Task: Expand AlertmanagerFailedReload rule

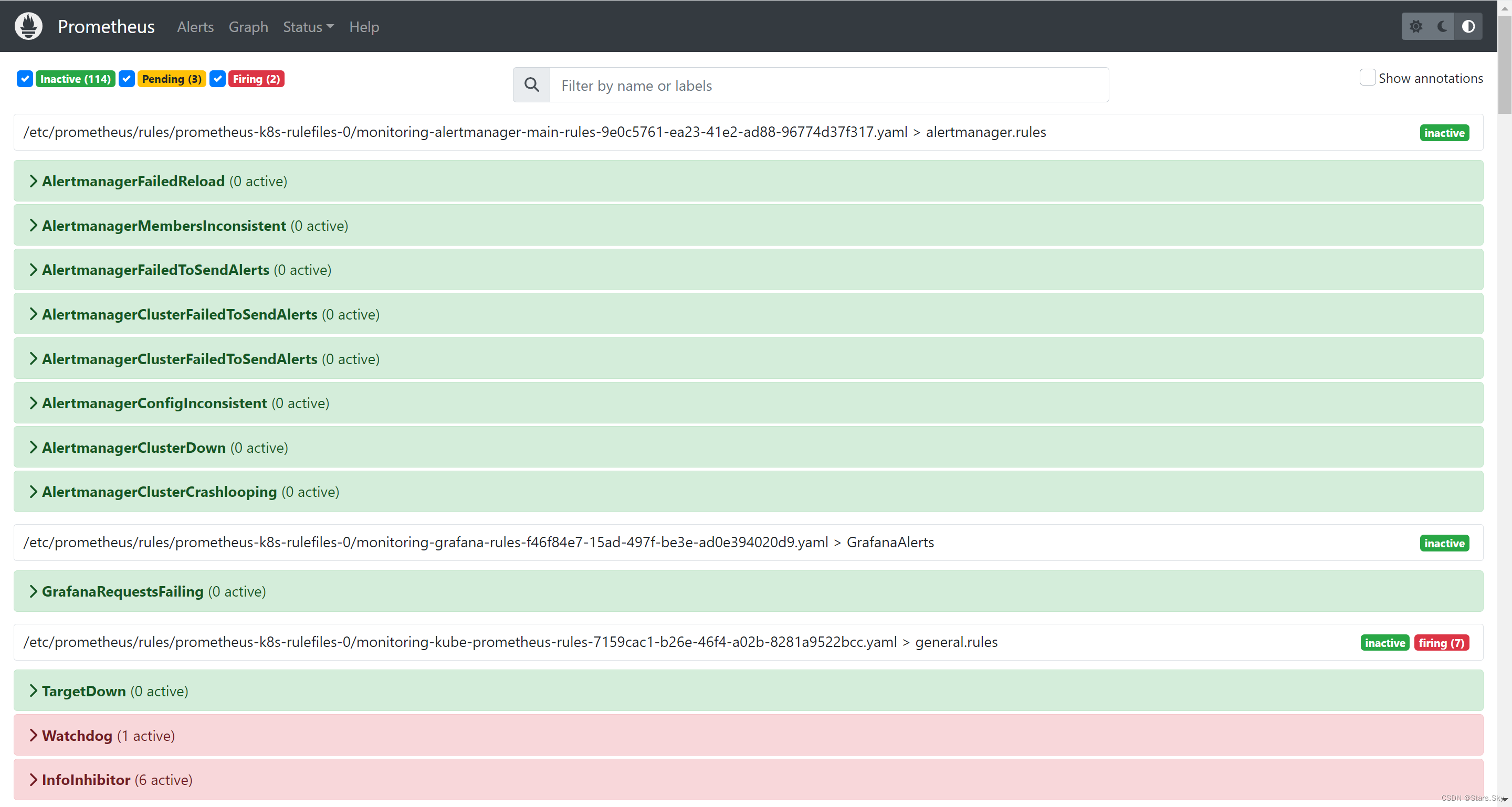Action: (x=748, y=181)
